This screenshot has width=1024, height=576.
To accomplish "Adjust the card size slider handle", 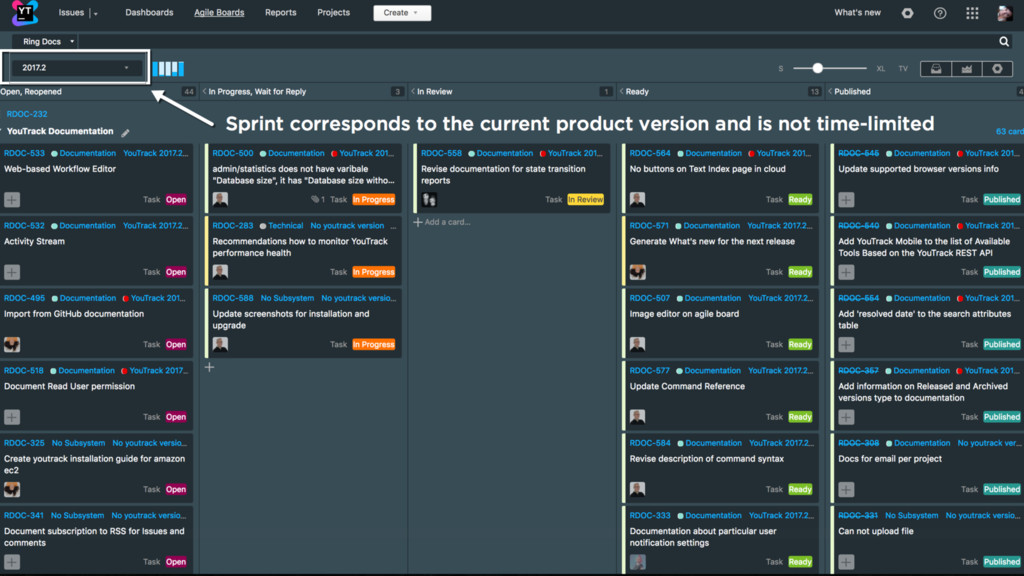I will (817, 68).
